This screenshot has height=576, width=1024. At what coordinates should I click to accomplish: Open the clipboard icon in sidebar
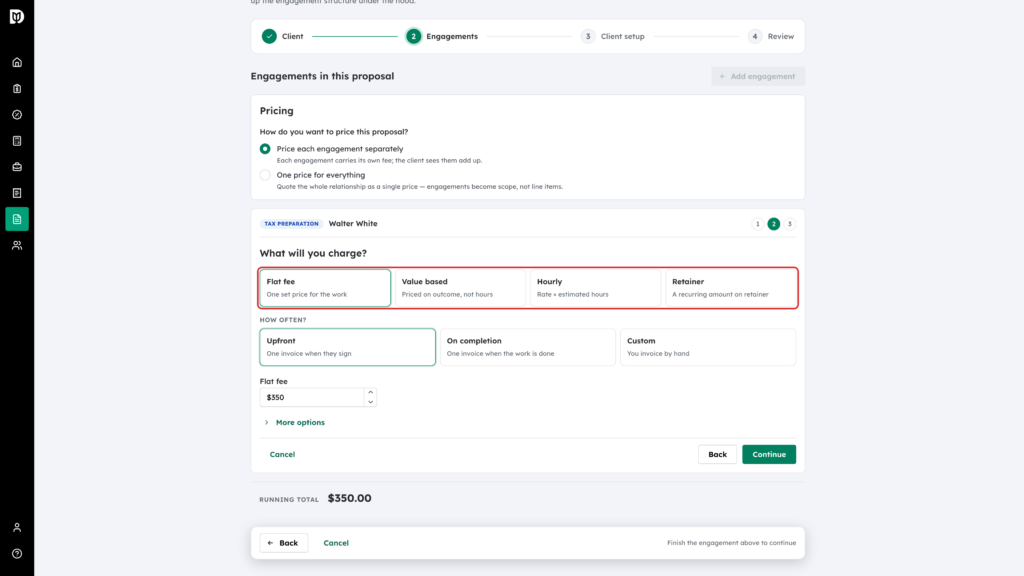pyautogui.click(x=17, y=89)
